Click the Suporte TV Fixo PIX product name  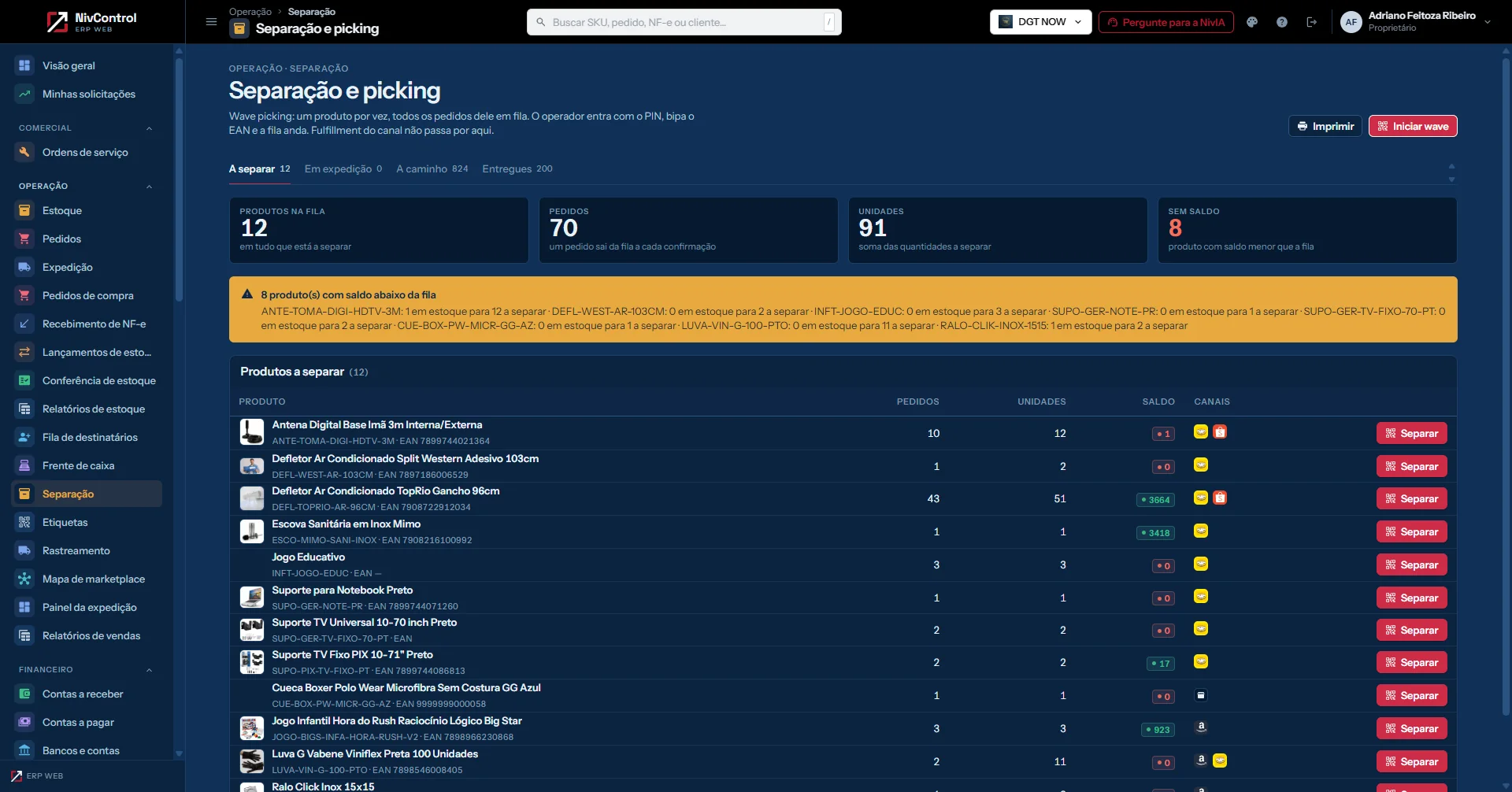coord(352,654)
